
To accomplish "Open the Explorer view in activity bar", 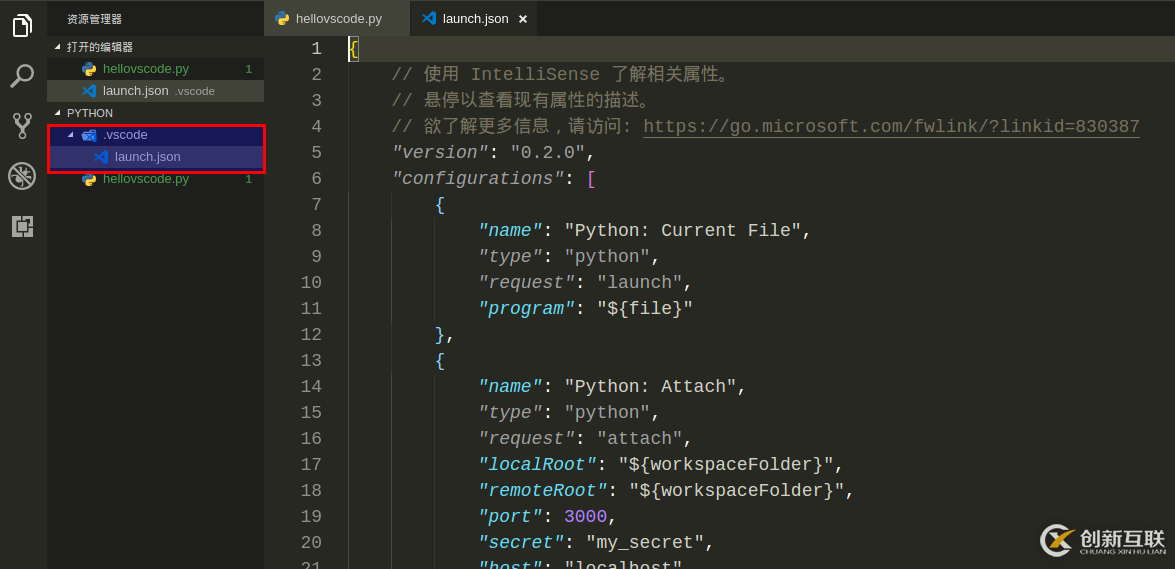I will pyautogui.click(x=22, y=25).
